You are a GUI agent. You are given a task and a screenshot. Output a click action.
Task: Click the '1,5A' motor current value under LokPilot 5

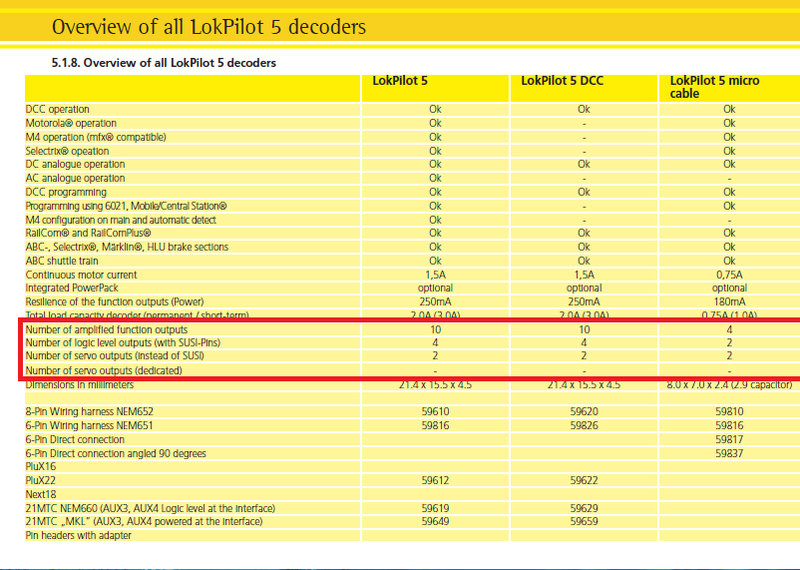tap(435, 275)
